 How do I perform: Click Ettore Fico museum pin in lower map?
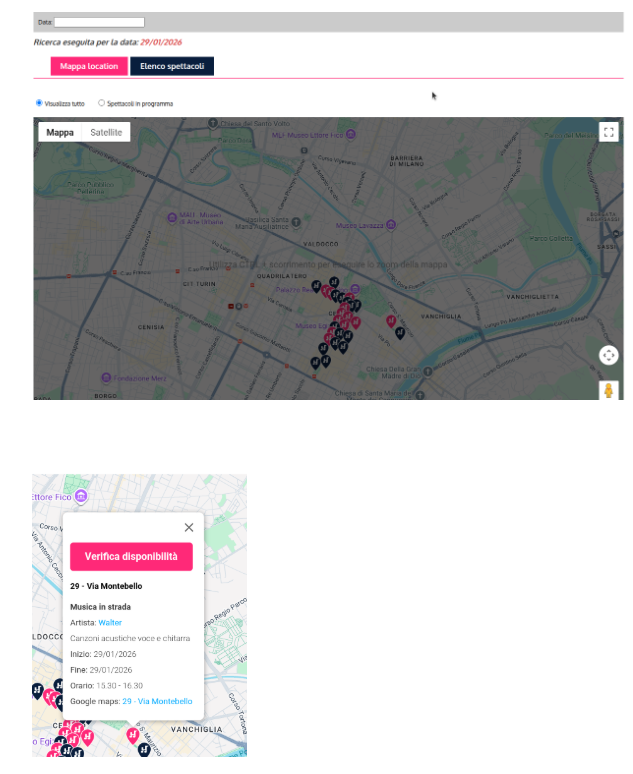[x=81, y=496]
